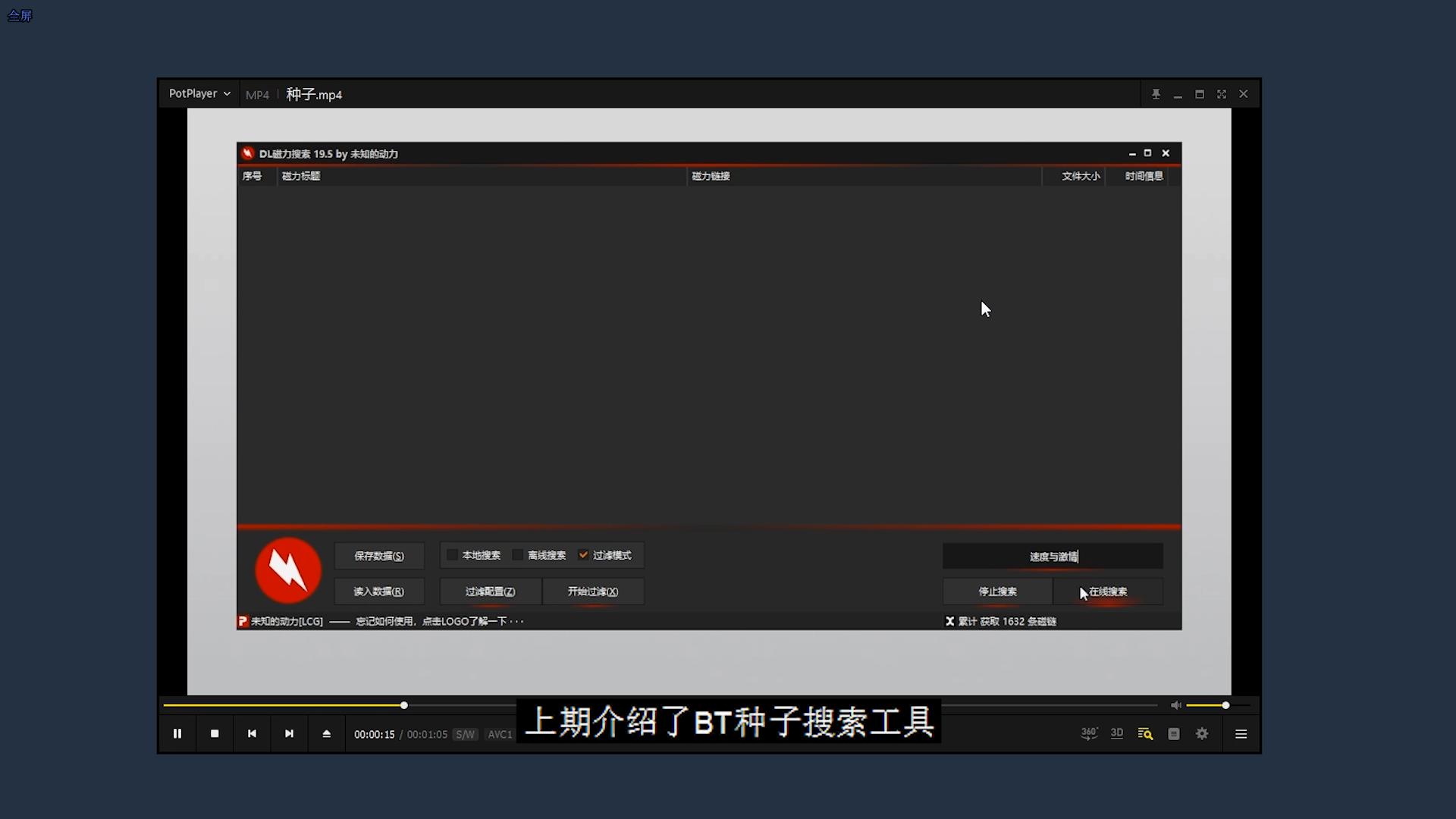Pause the video playback
The width and height of the screenshot is (1456, 819).
point(177,733)
